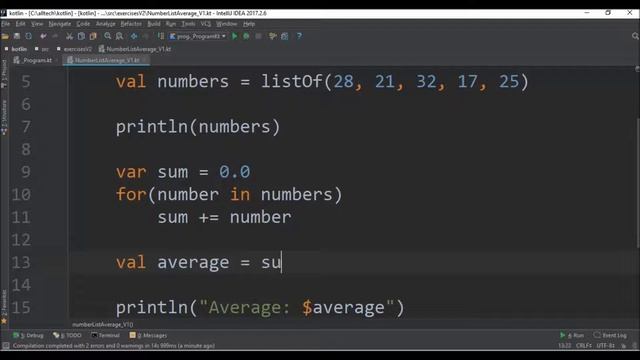The width and height of the screenshot is (640, 360).
Task: Click the Replace toolbar icon
Action: (119, 36)
